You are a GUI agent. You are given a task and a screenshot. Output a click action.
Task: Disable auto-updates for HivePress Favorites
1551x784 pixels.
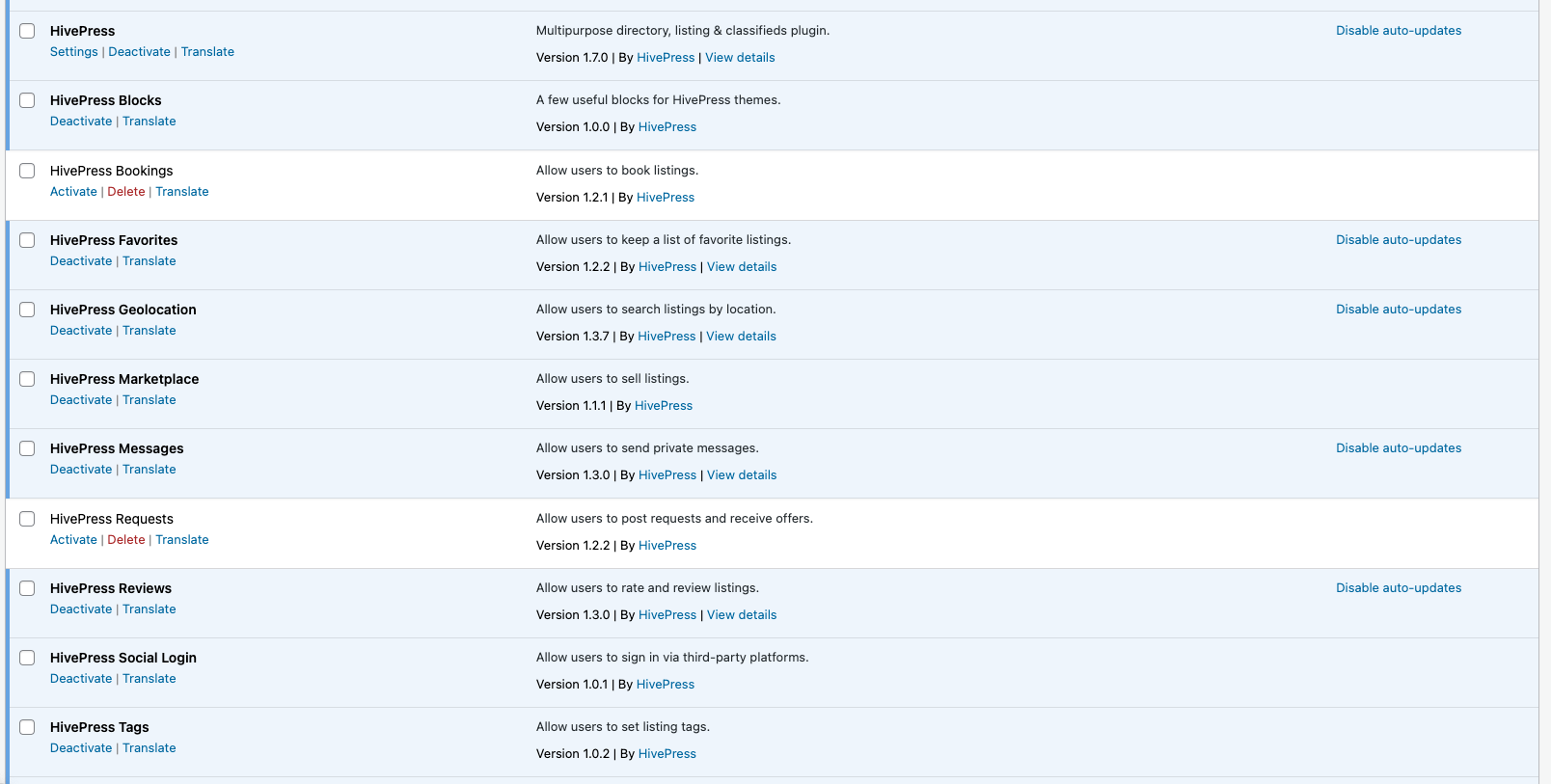[1399, 240]
